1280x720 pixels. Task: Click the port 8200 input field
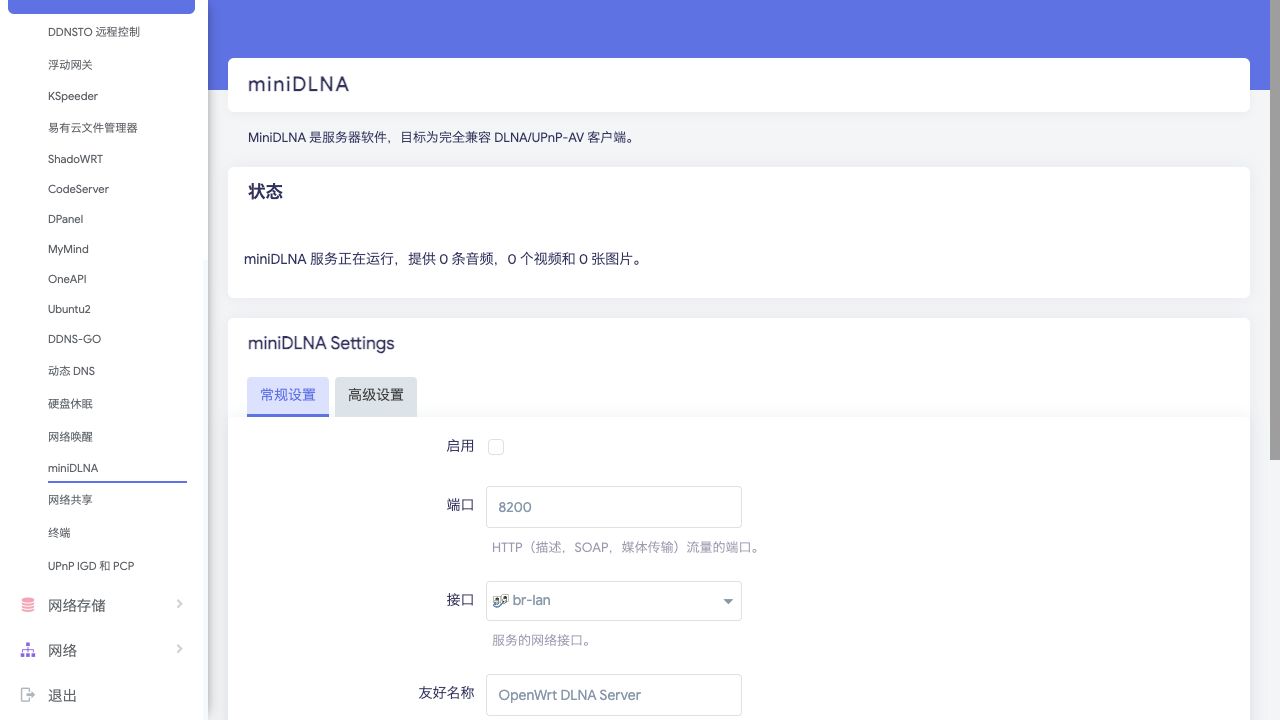(x=614, y=507)
